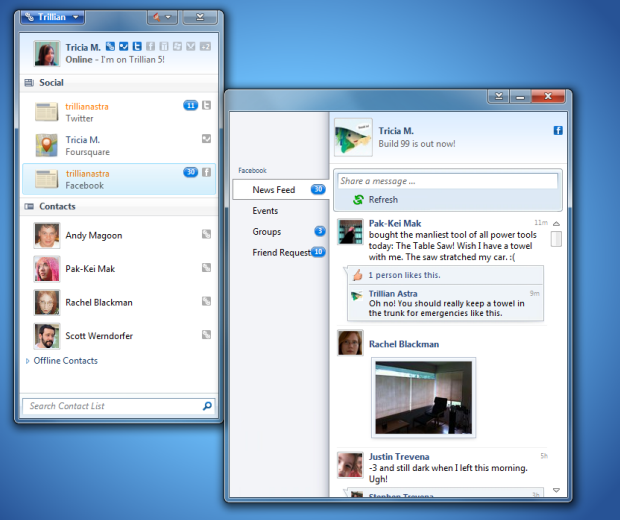Image resolution: width=620 pixels, height=520 pixels.
Task: Click the 30 unread badge on Facebook row
Action: [191, 172]
